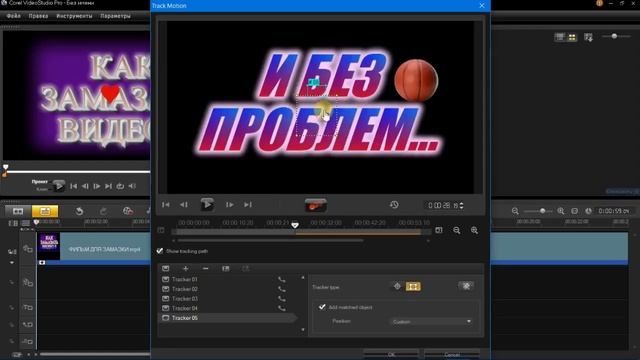640x360 pixels.
Task: Open the Файл menu
Action: click(13, 16)
